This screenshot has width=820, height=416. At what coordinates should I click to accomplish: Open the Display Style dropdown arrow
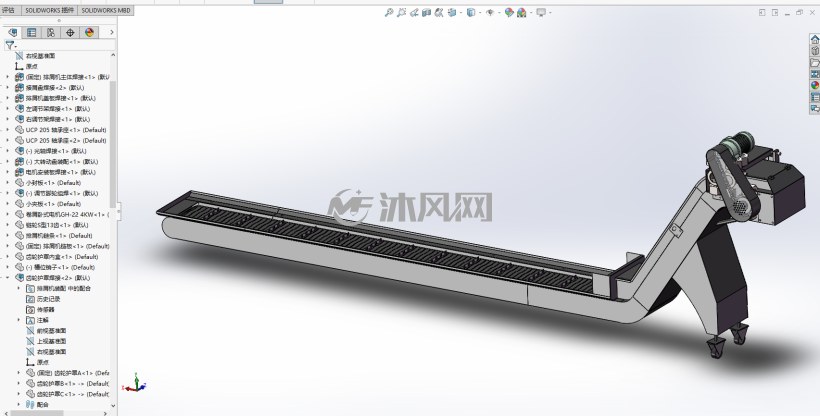click(x=480, y=13)
